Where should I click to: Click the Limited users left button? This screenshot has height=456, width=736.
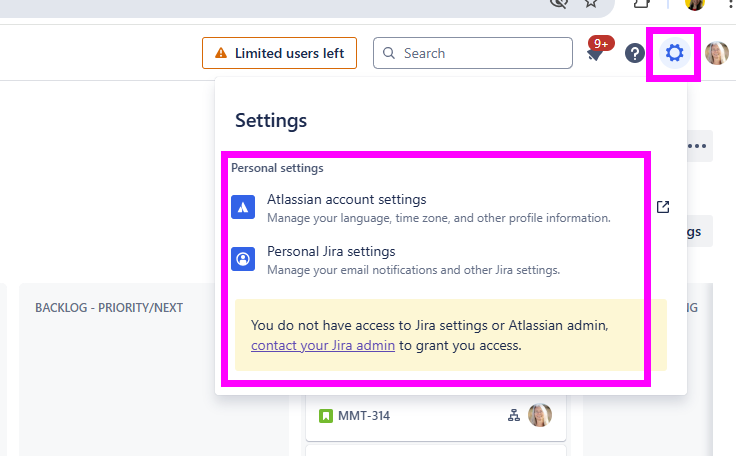[x=279, y=53]
